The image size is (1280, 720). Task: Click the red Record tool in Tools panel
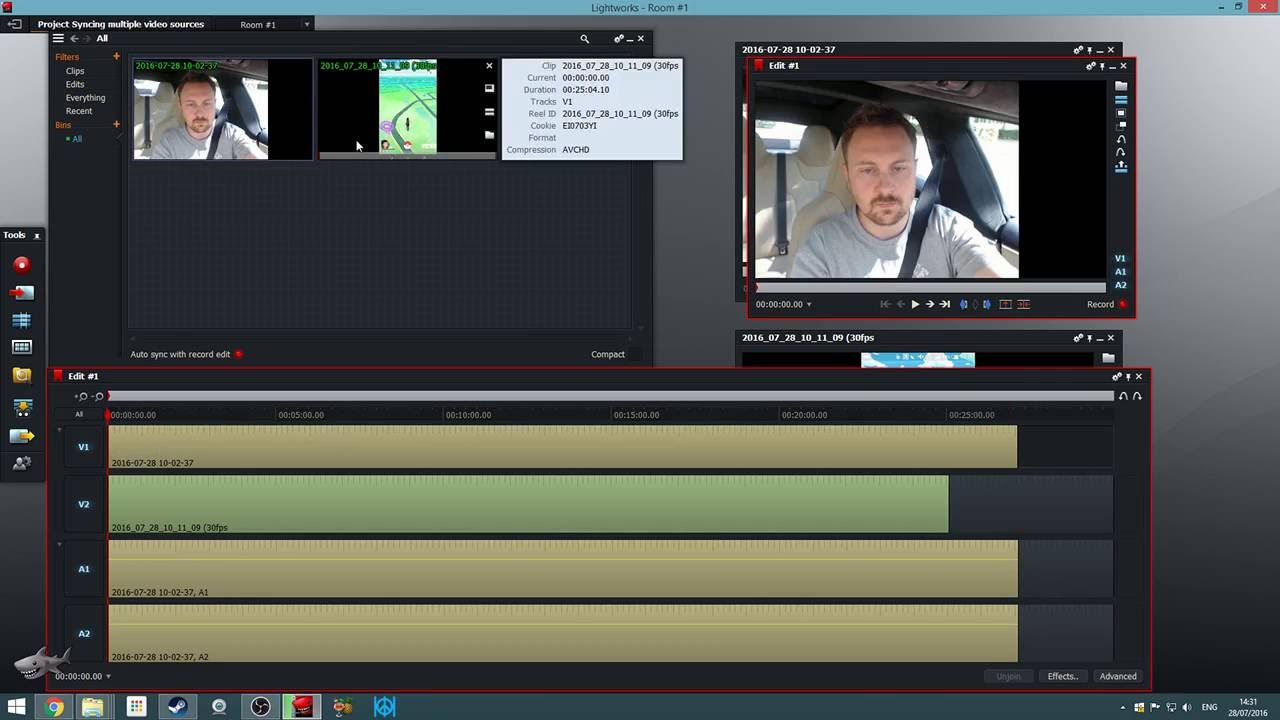pyautogui.click(x=21, y=265)
